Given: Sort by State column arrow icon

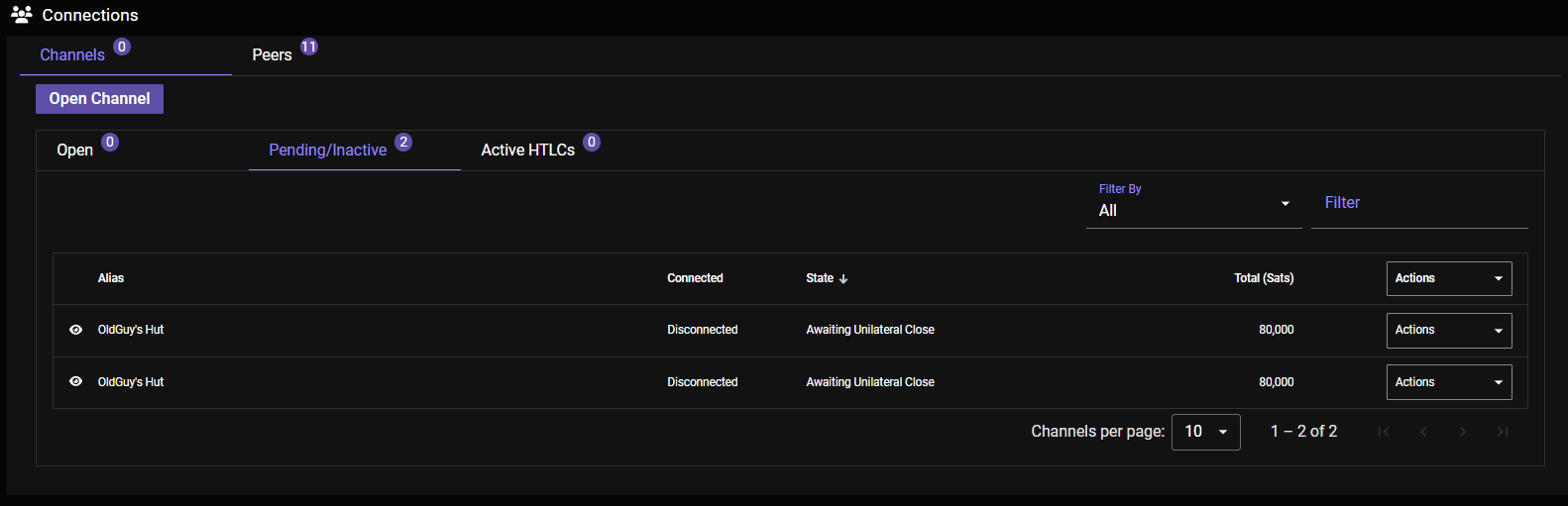Looking at the screenshot, I should point(843,279).
